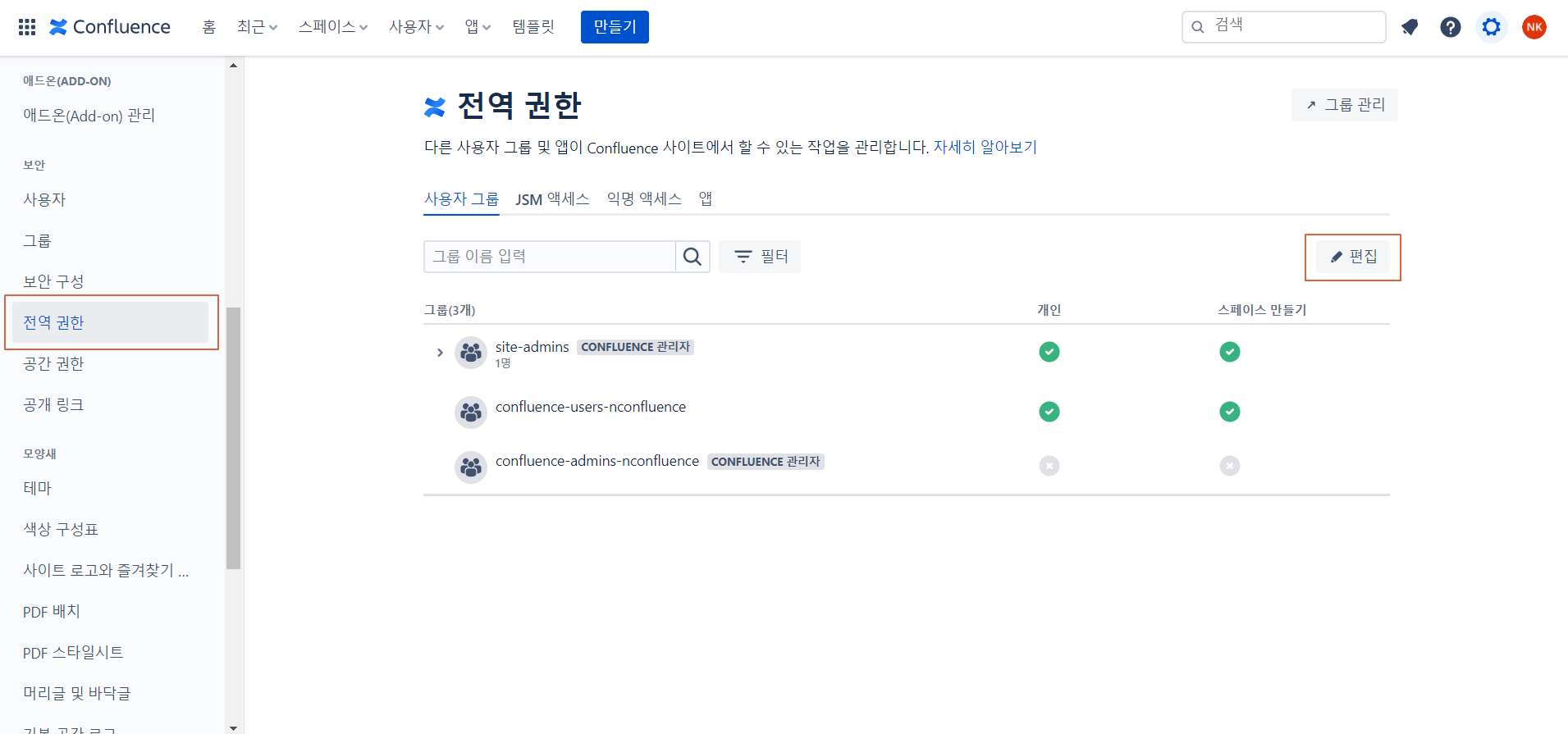1568x734 pixels.
Task: Click confluence-users-nconfluence 스페이스 만들기 check mark
Action: 1230,412
